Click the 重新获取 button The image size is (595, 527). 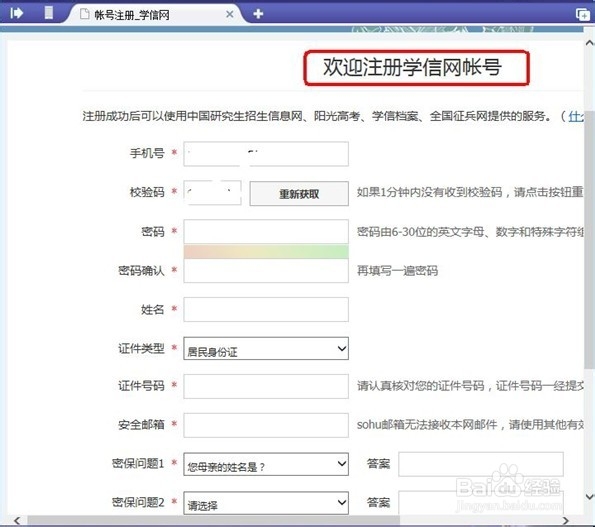click(299, 193)
